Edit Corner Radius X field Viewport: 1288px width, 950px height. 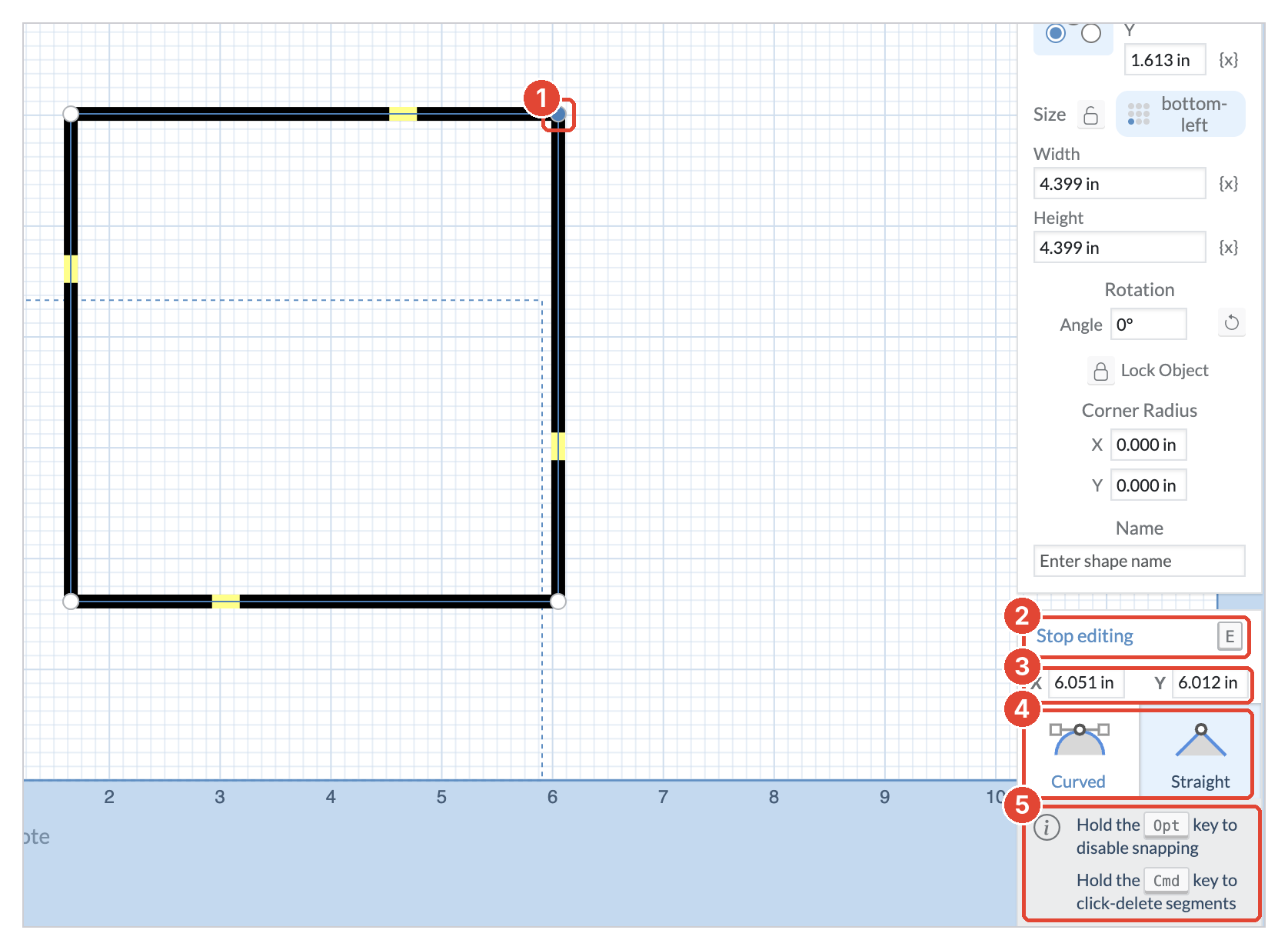point(1149,445)
